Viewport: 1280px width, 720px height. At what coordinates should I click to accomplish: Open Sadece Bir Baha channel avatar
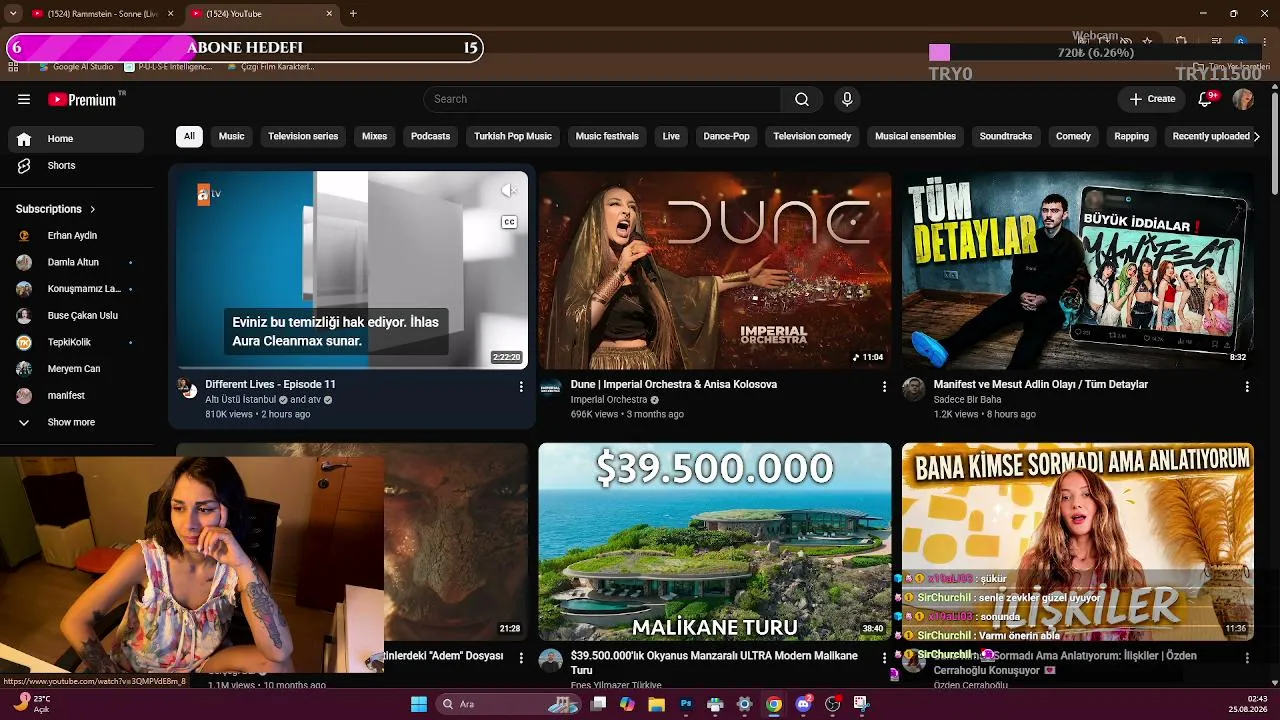(914, 389)
